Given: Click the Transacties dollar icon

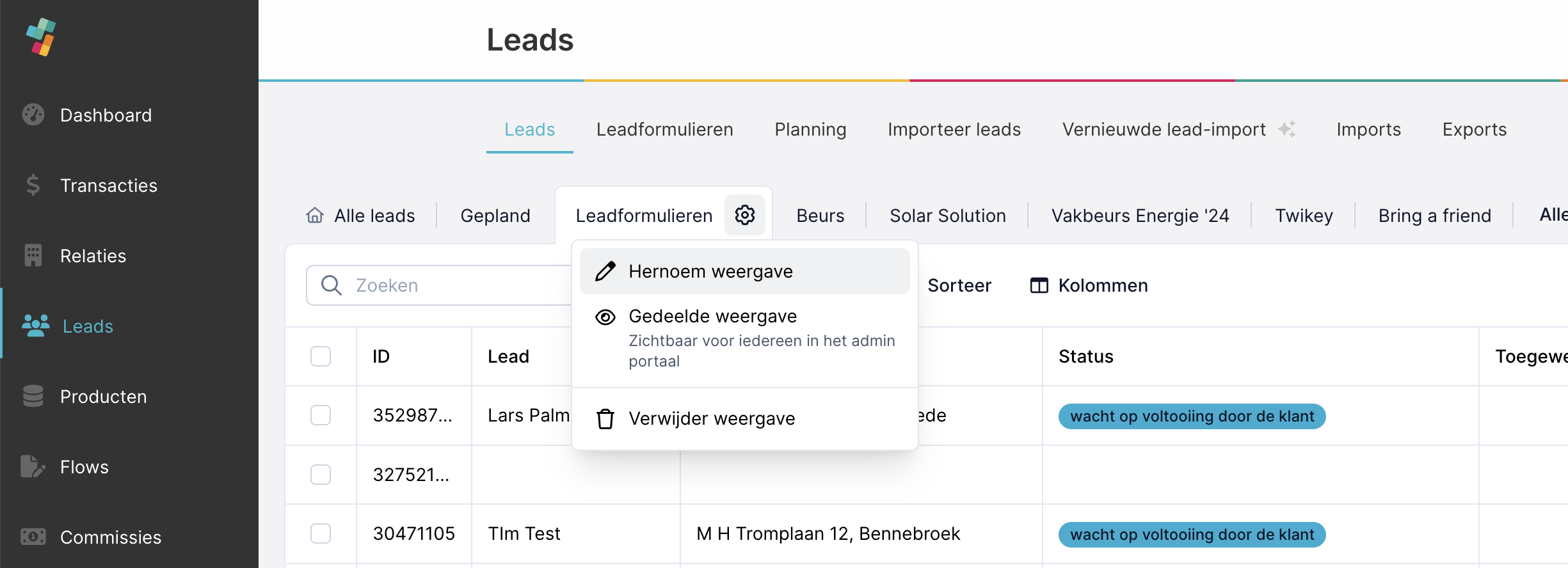Looking at the screenshot, I should click(x=33, y=185).
